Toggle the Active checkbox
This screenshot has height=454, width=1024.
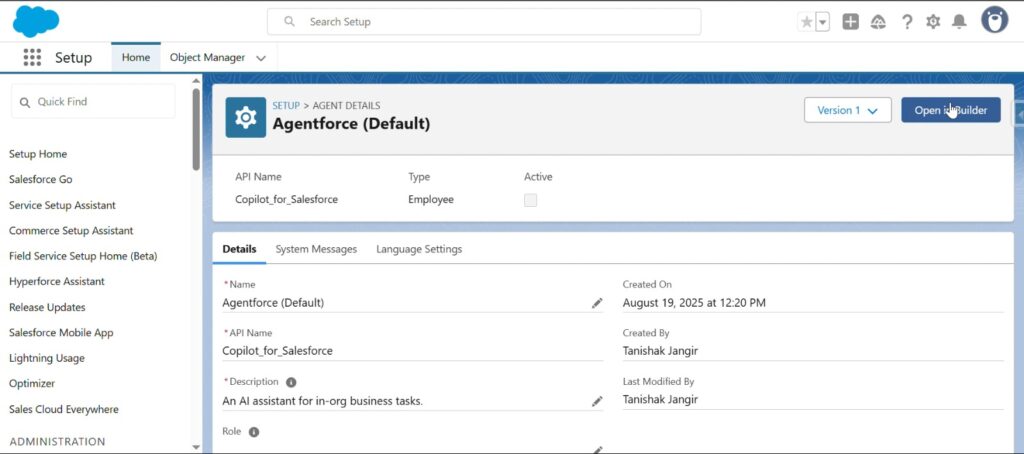point(530,200)
